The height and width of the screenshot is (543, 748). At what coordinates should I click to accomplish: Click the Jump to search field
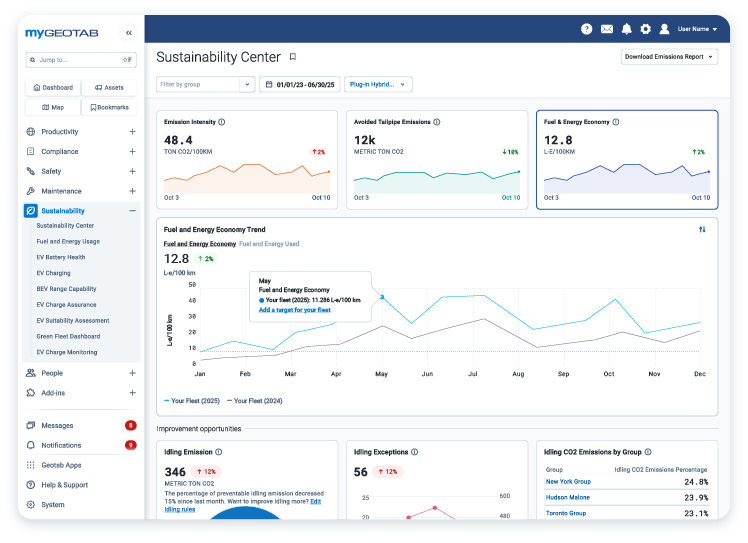click(81, 60)
